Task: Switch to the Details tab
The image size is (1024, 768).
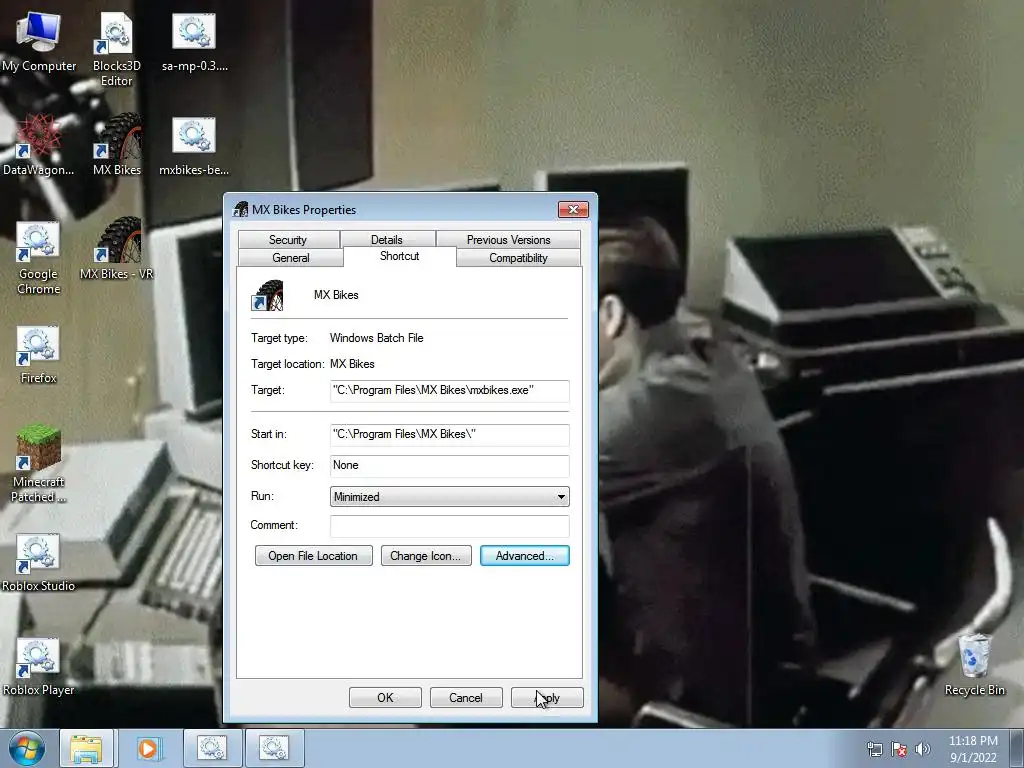Action: click(387, 240)
